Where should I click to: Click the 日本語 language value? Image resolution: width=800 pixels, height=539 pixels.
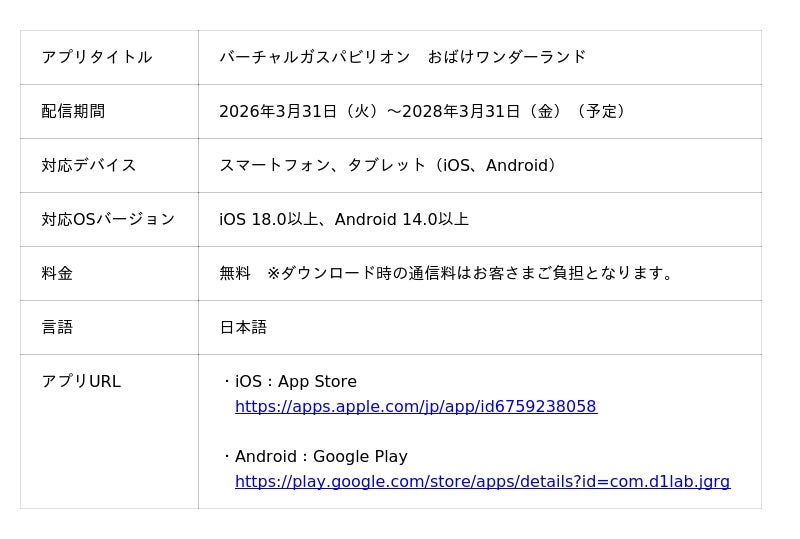243,327
